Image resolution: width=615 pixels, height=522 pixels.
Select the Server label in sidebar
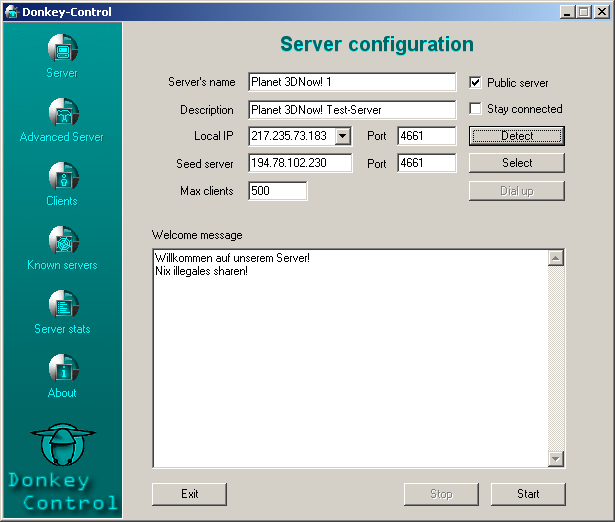tap(62, 73)
